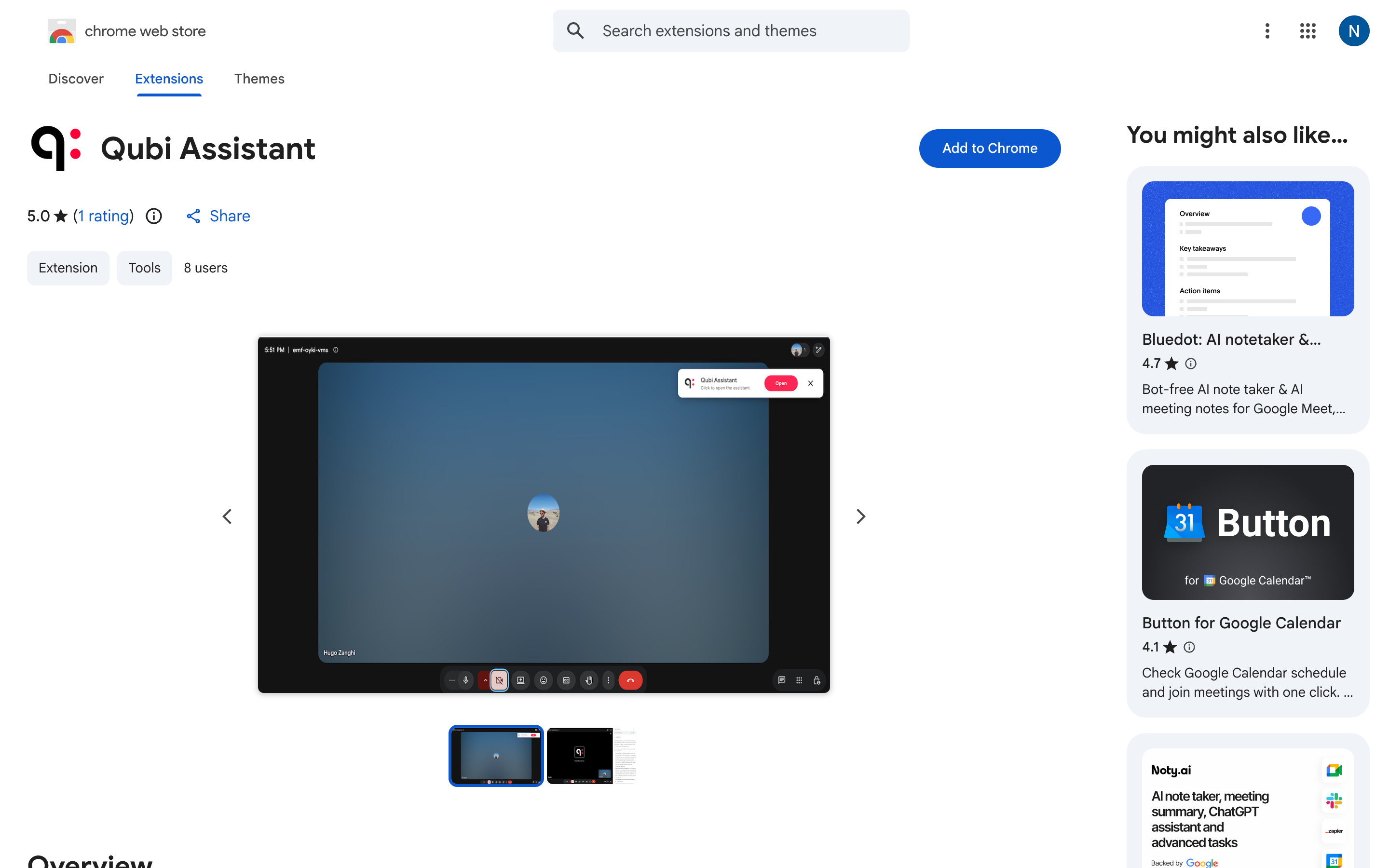Viewport: 1389px width, 868px height.
Task: Click the 5.0 star rating text
Action: tap(47, 216)
